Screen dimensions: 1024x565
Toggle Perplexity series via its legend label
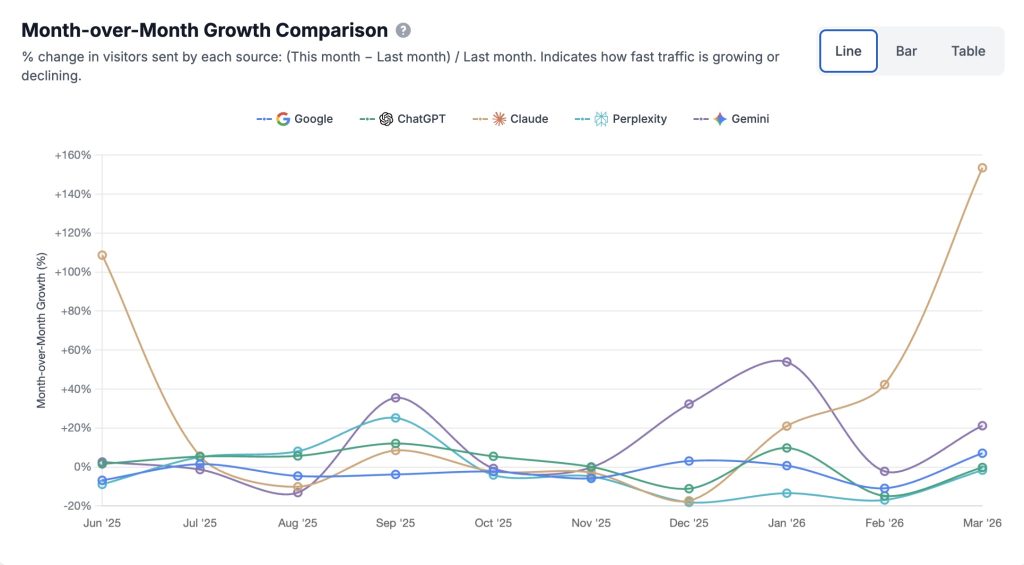pos(639,119)
